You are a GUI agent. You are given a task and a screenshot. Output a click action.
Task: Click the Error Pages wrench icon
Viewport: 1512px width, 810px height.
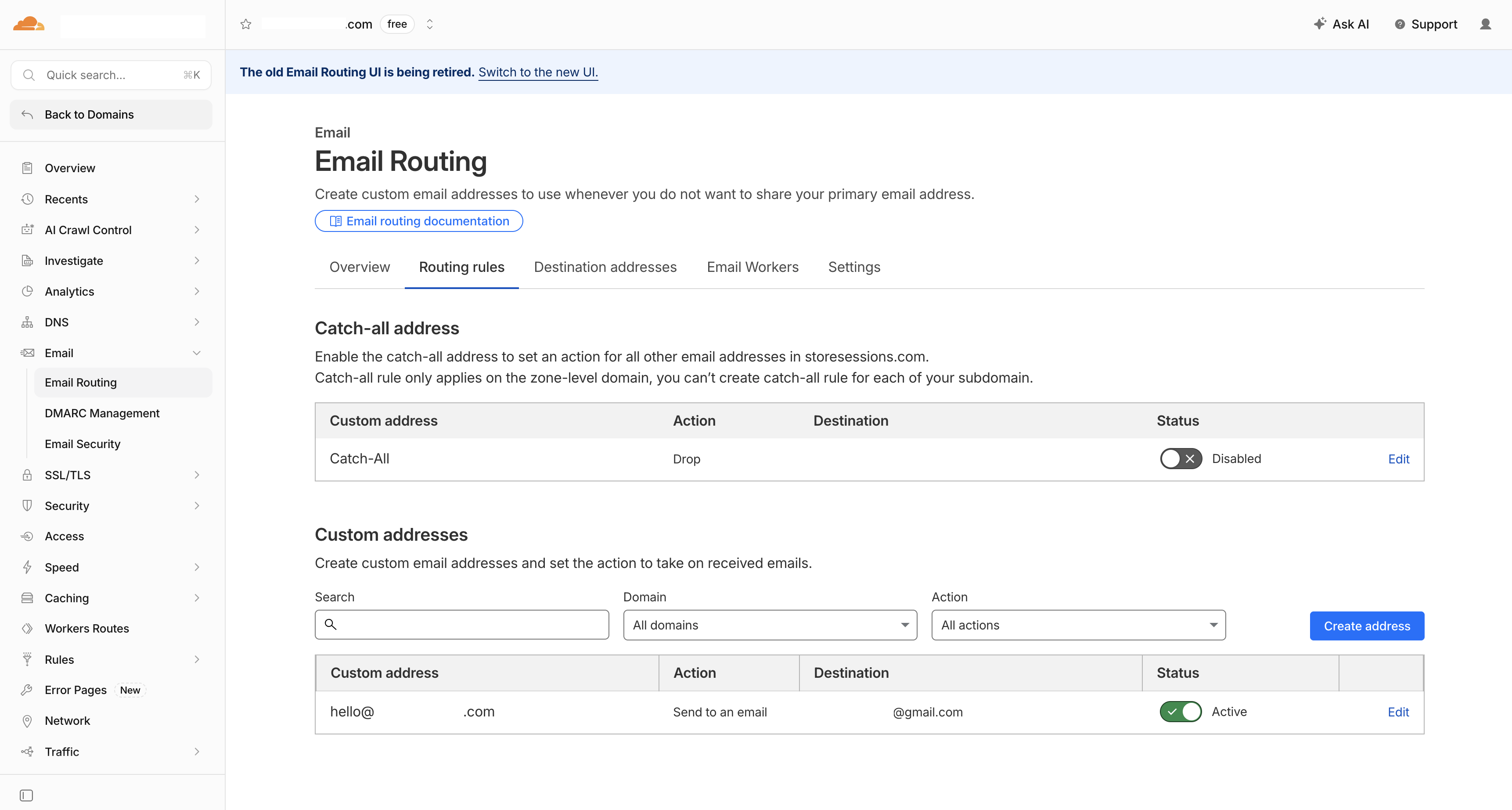pyautogui.click(x=27, y=690)
